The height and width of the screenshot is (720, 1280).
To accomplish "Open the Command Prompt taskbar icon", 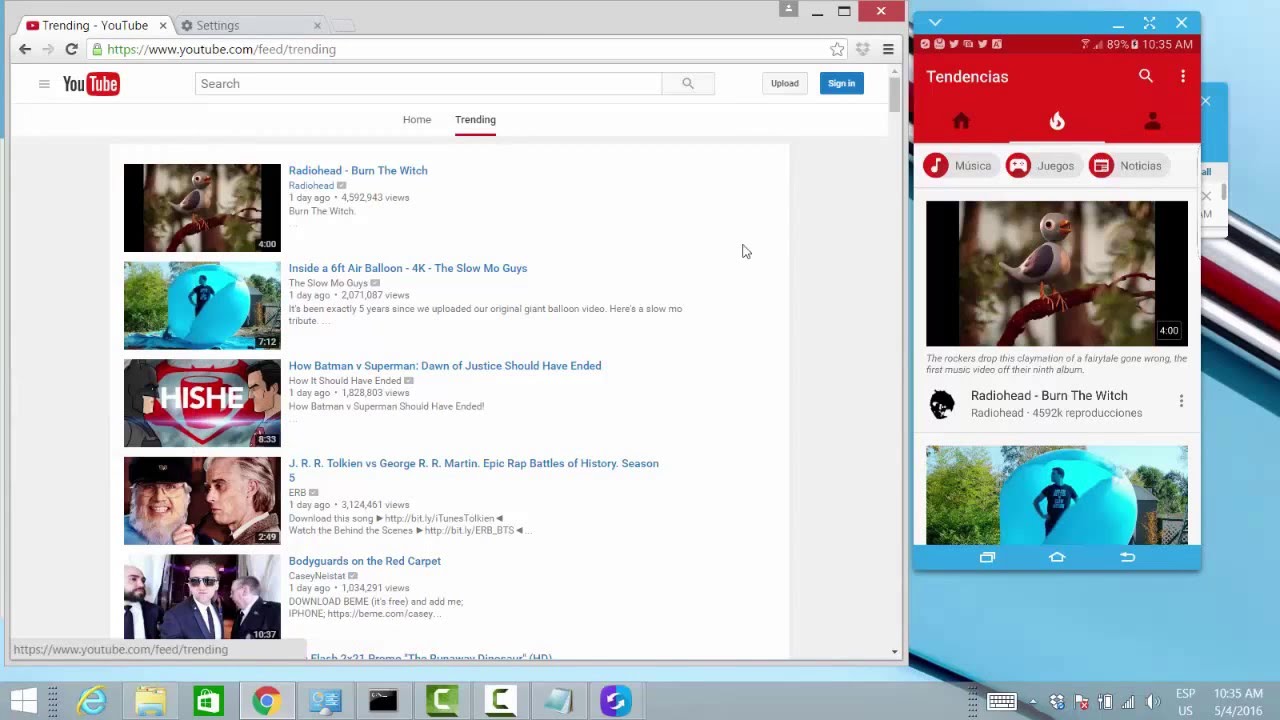I will click(383, 701).
